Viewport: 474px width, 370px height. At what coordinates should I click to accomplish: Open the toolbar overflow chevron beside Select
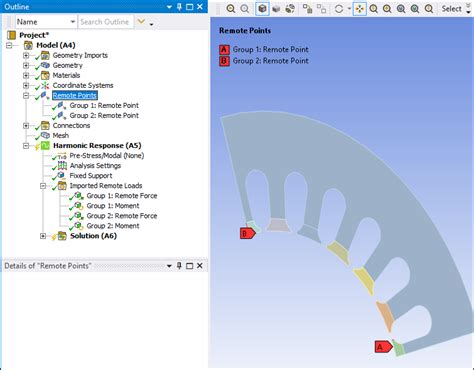[x=468, y=9]
